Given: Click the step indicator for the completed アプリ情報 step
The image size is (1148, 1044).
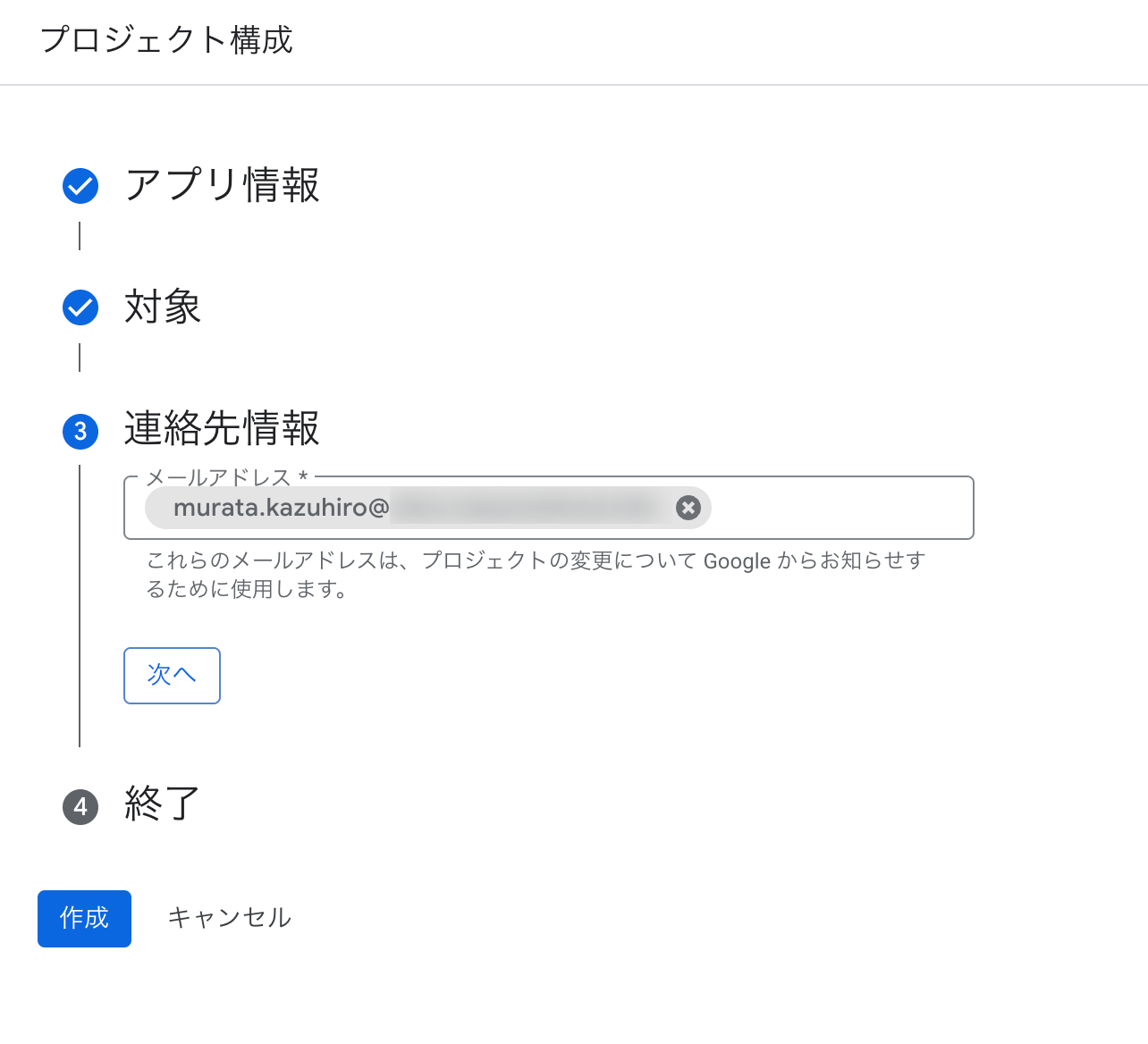Looking at the screenshot, I should point(80,186).
